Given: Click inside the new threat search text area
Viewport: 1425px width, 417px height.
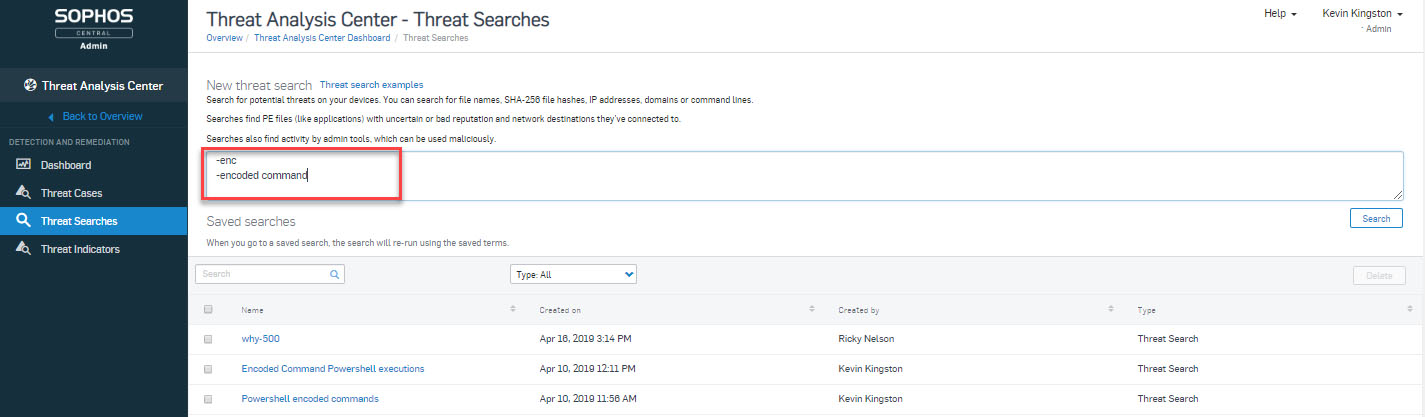Looking at the screenshot, I should pos(804,176).
